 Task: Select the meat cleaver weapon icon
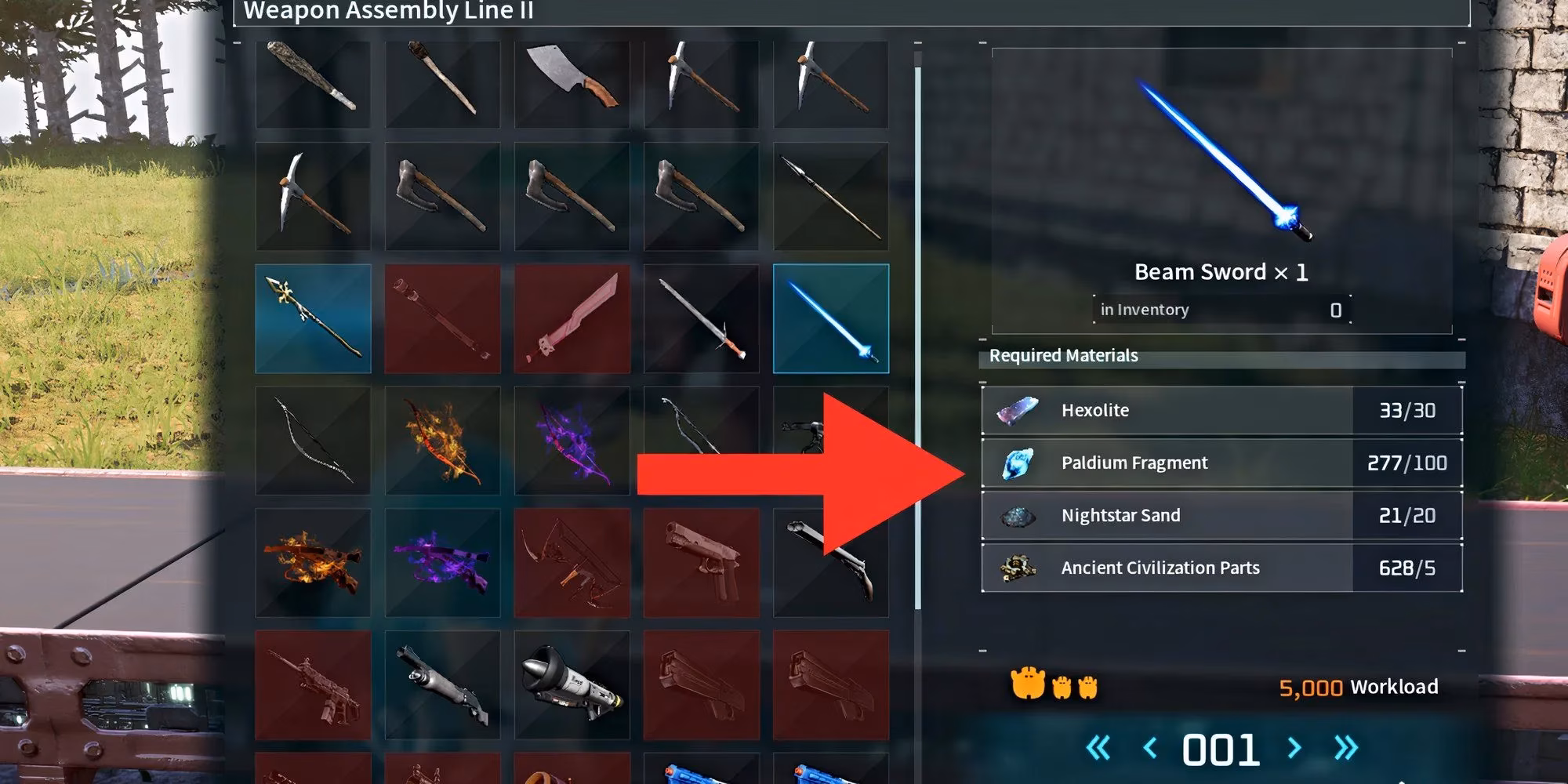click(x=572, y=83)
